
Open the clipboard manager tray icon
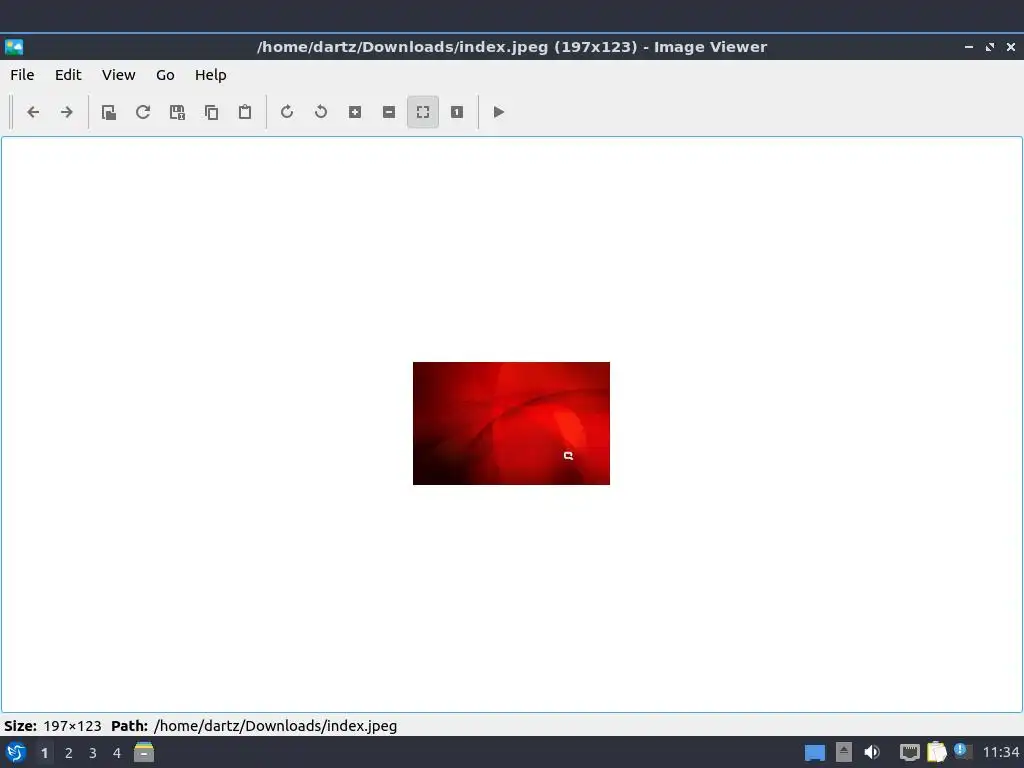tap(936, 752)
